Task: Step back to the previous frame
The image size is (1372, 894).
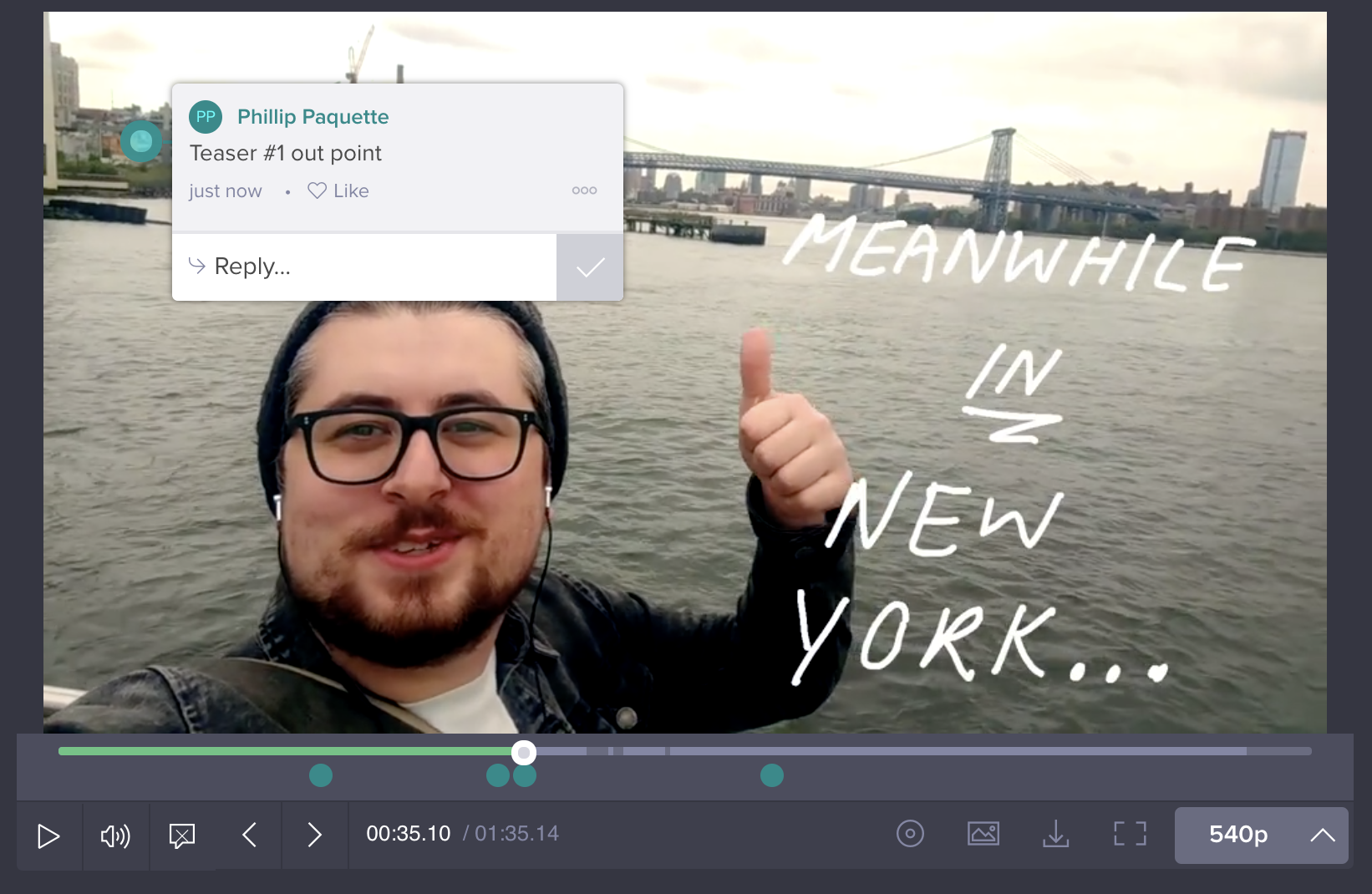Action: [x=249, y=834]
